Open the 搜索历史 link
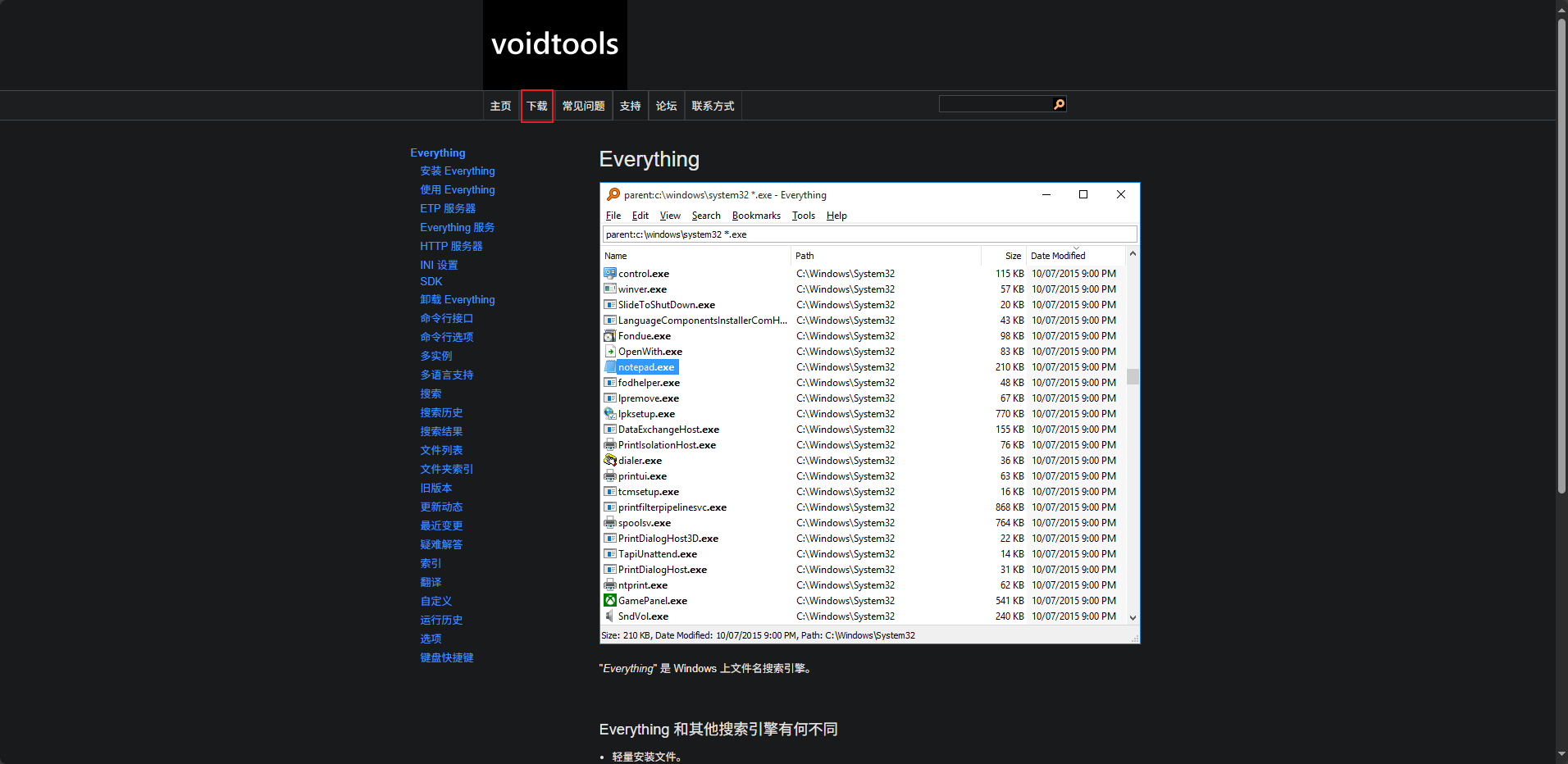 pyautogui.click(x=441, y=412)
